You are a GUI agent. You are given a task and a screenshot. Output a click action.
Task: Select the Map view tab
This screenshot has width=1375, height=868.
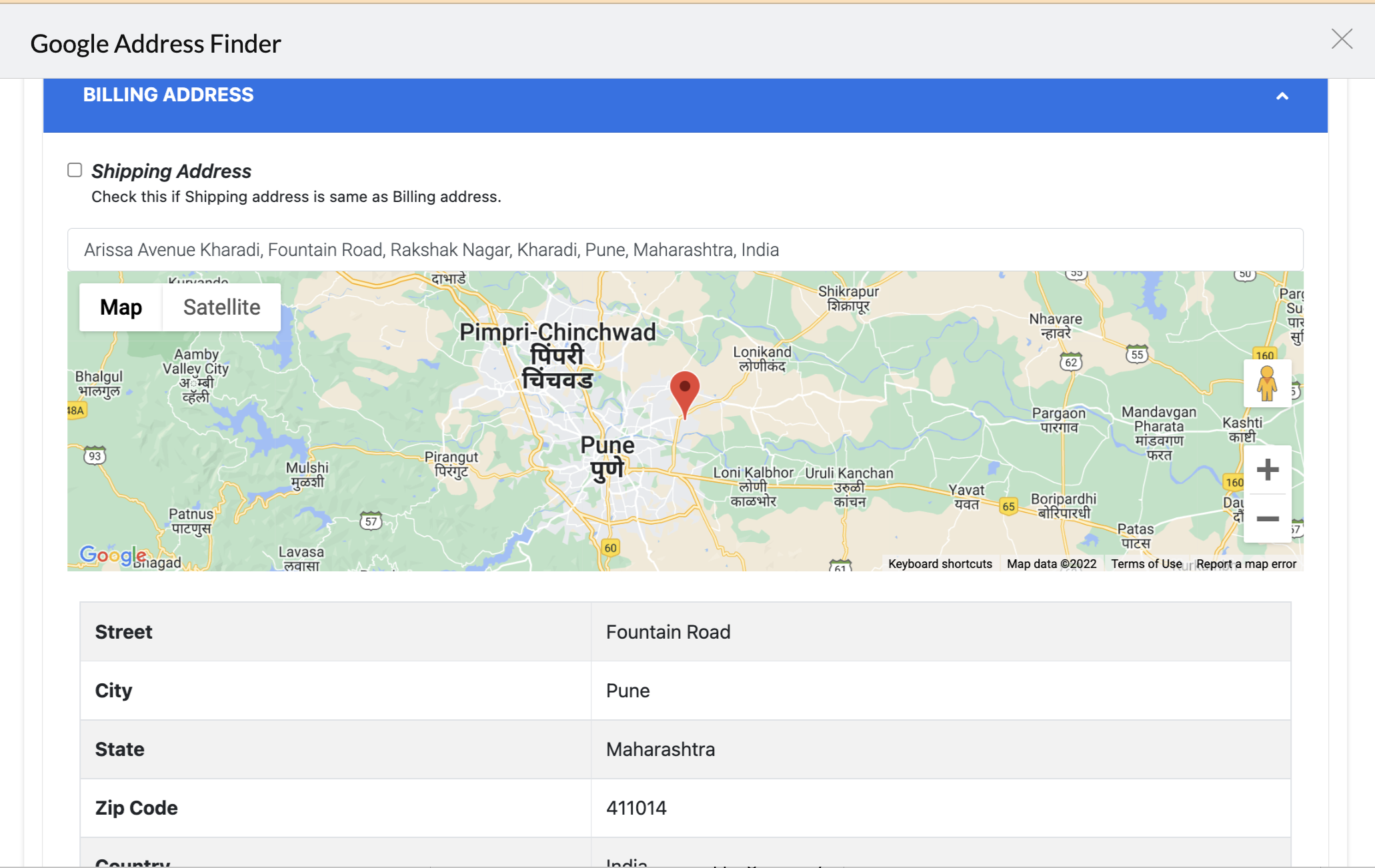point(121,307)
